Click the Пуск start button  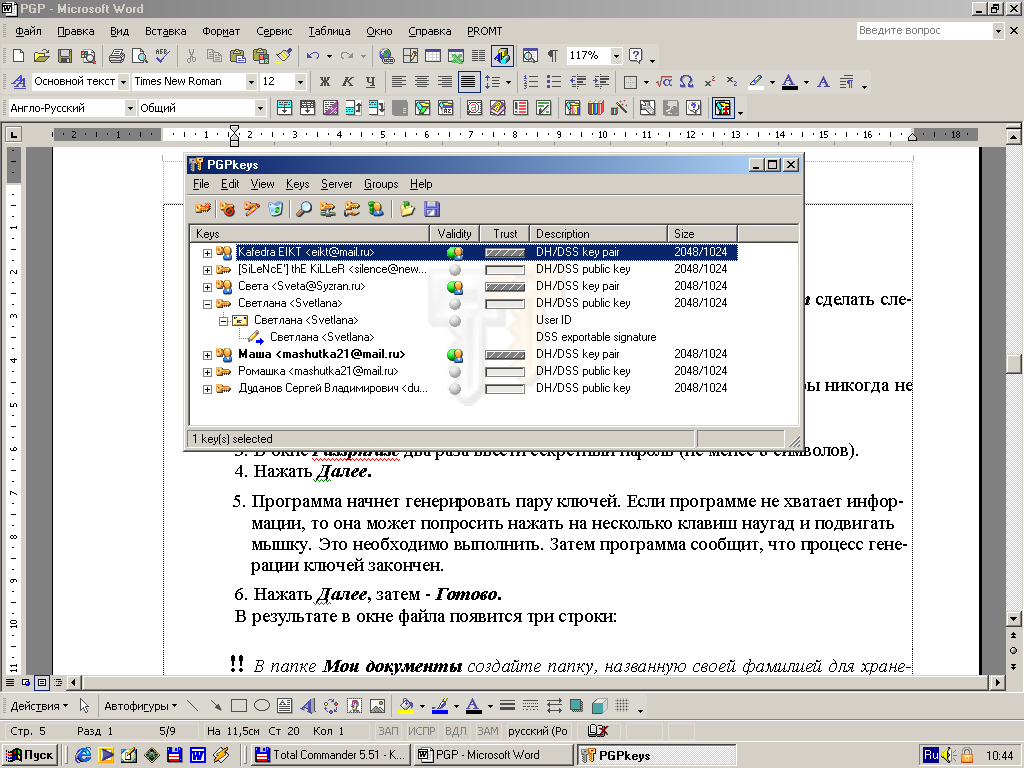[31, 755]
